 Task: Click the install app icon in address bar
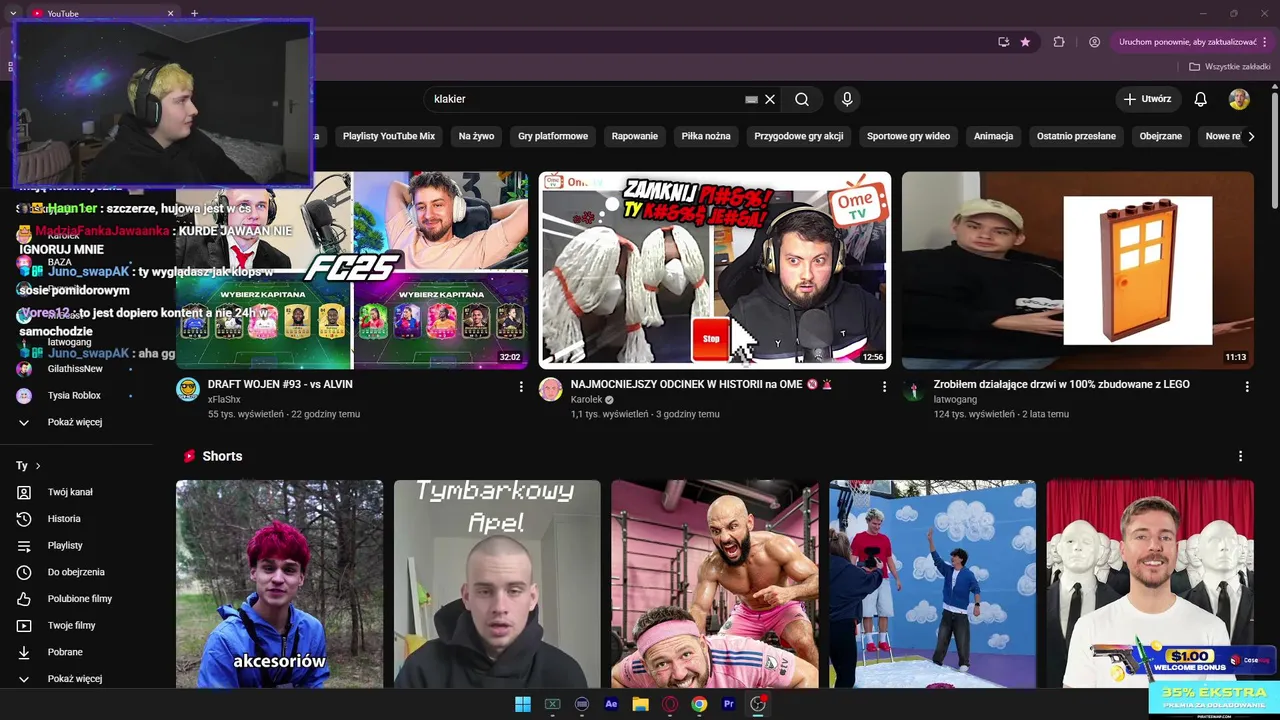(x=1003, y=42)
